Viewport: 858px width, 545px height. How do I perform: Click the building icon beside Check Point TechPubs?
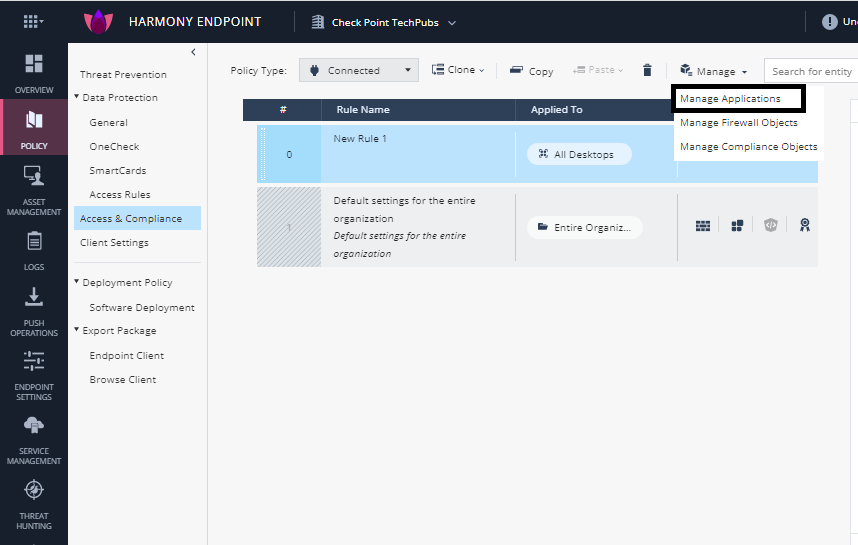pyautogui.click(x=317, y=22)
